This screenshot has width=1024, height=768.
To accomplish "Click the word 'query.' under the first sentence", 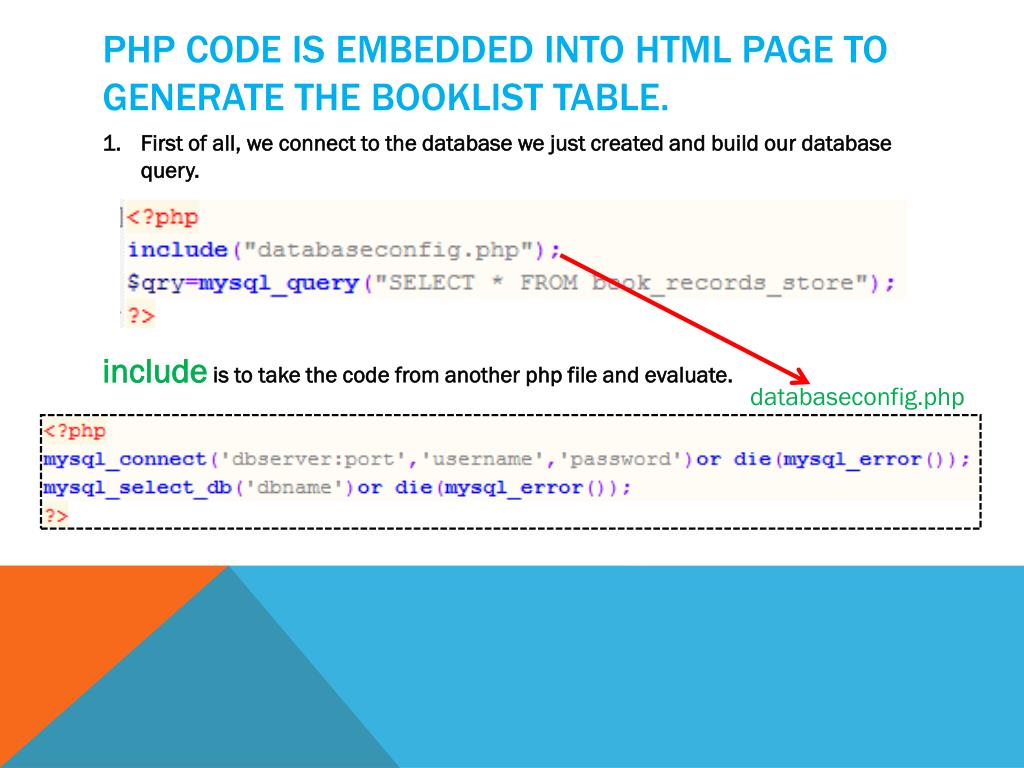I will 170,172.
